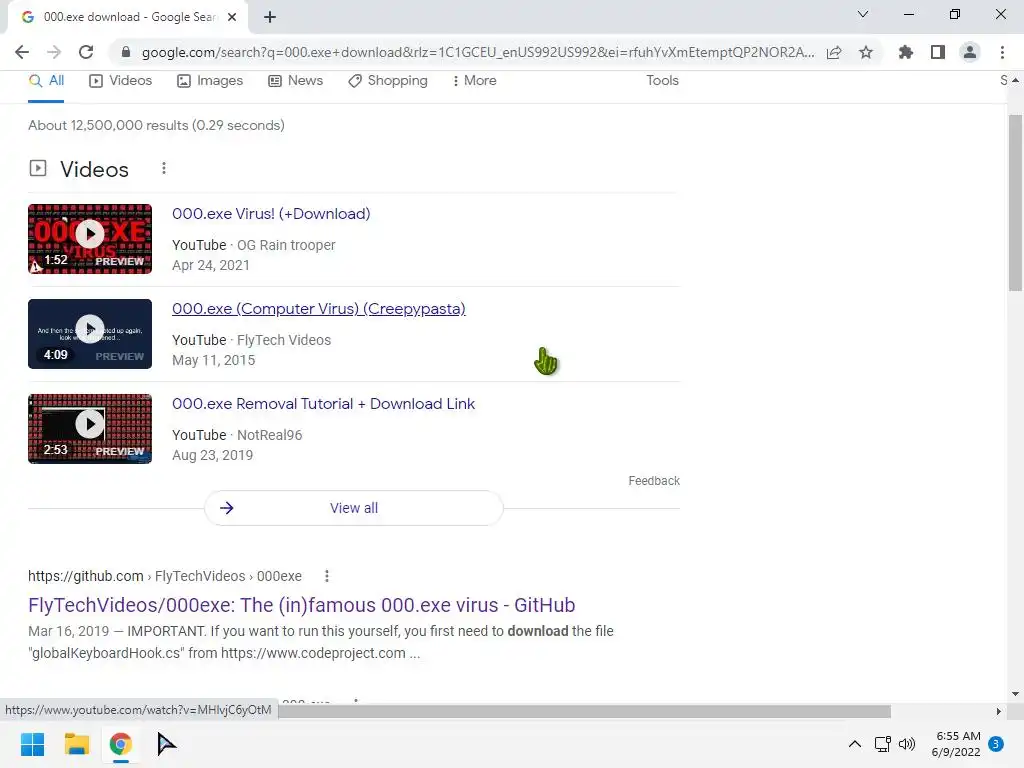Toggle the Chrome side panel
The image size is (1024, 768).
click(938, 52)
